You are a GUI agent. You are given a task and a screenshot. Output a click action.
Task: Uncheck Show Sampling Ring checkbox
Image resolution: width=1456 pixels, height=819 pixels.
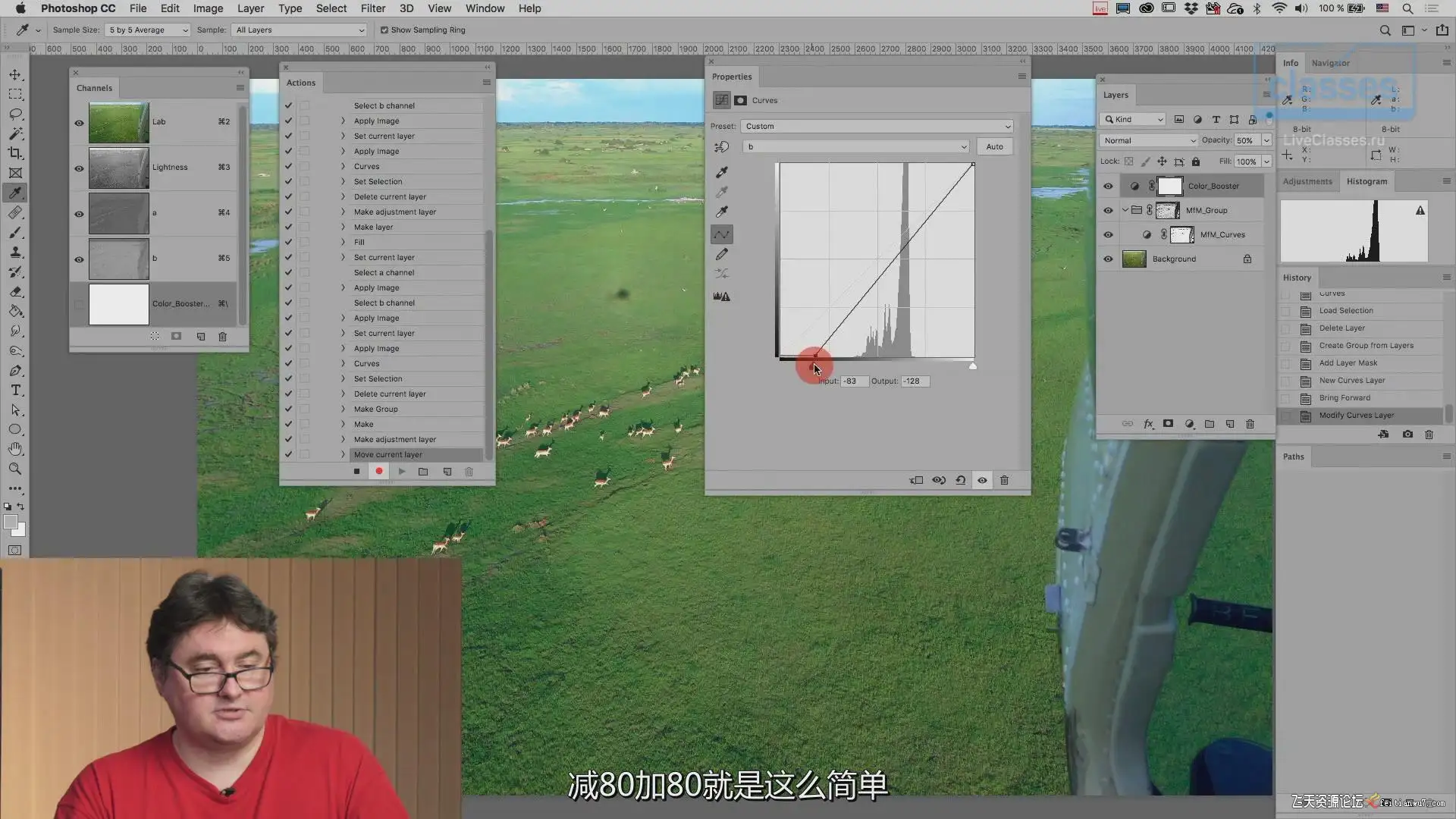(x=384, y=30)
